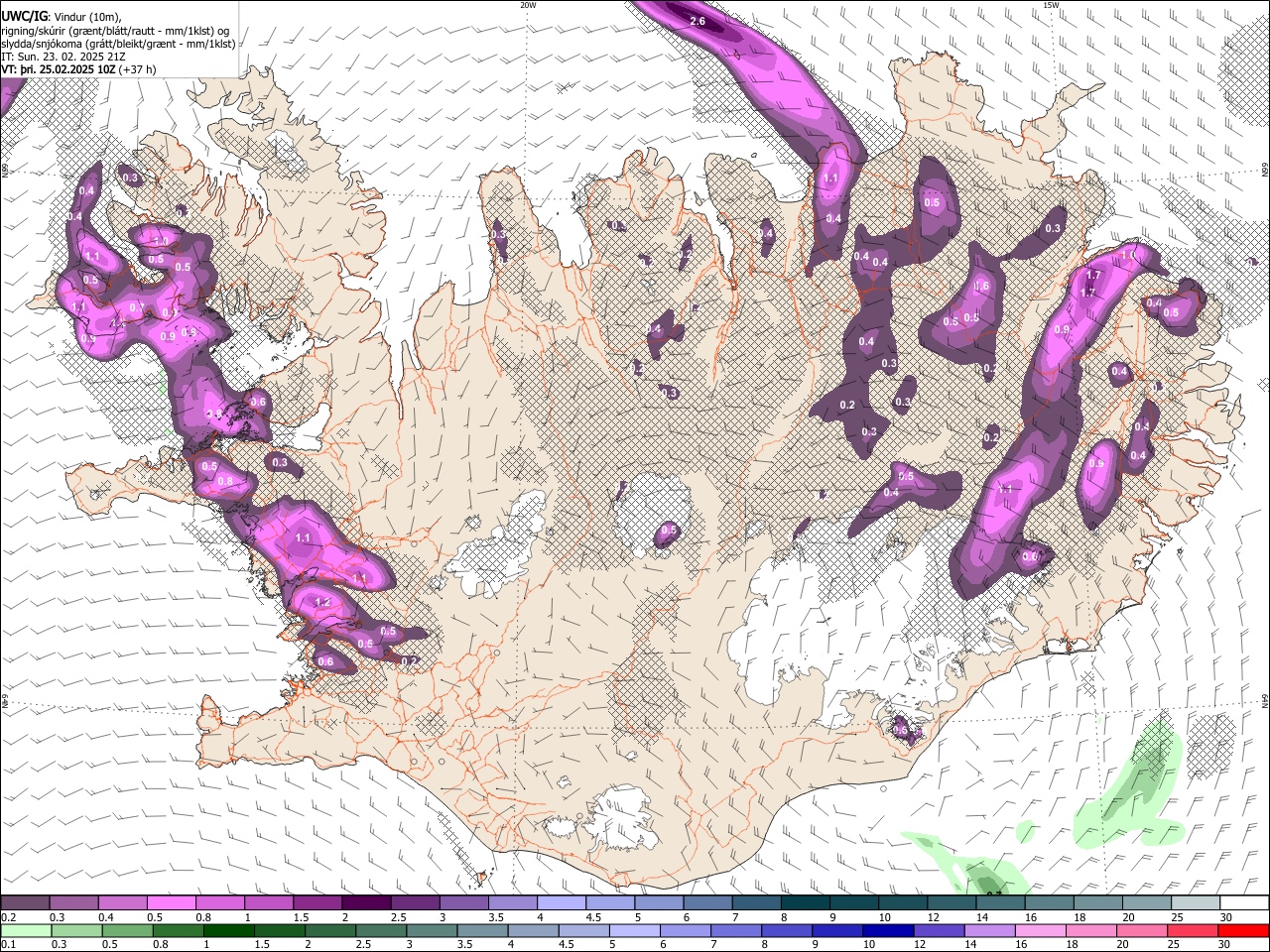Image resolution: width=1270 pixels, height=952 pixels.
Task: Click the '1.0' snowfall value in the northeast
Action: point(1128,256)
